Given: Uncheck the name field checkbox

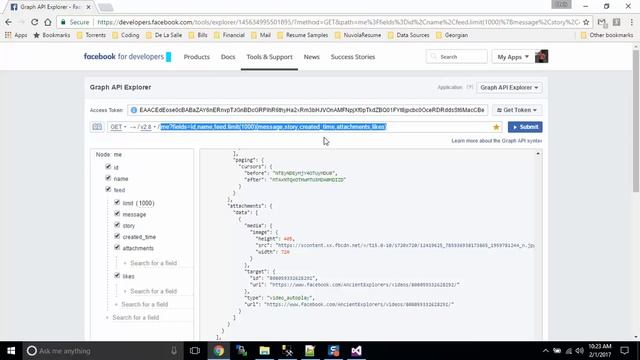Looking at the screenshot, I should (108, 178).
